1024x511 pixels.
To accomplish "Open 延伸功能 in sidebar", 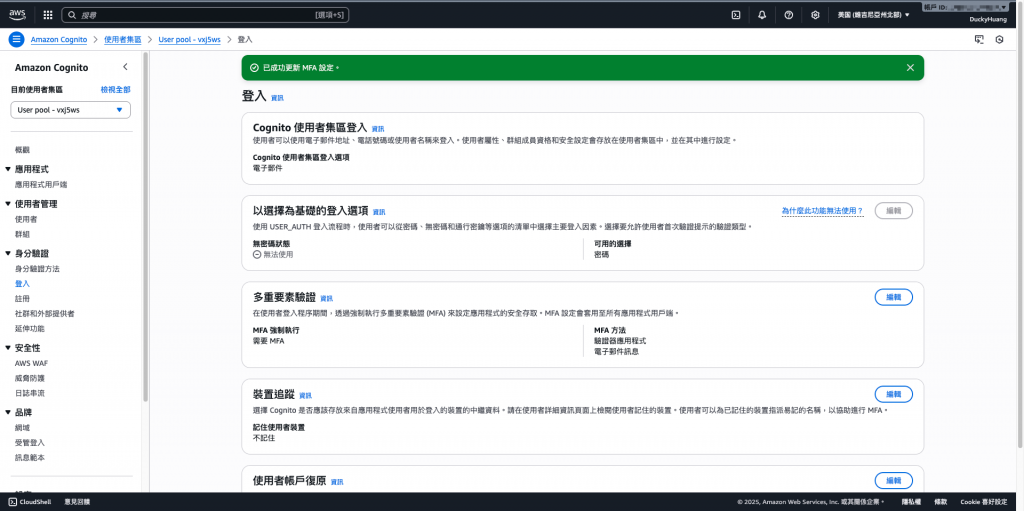I will pos(30,329).
